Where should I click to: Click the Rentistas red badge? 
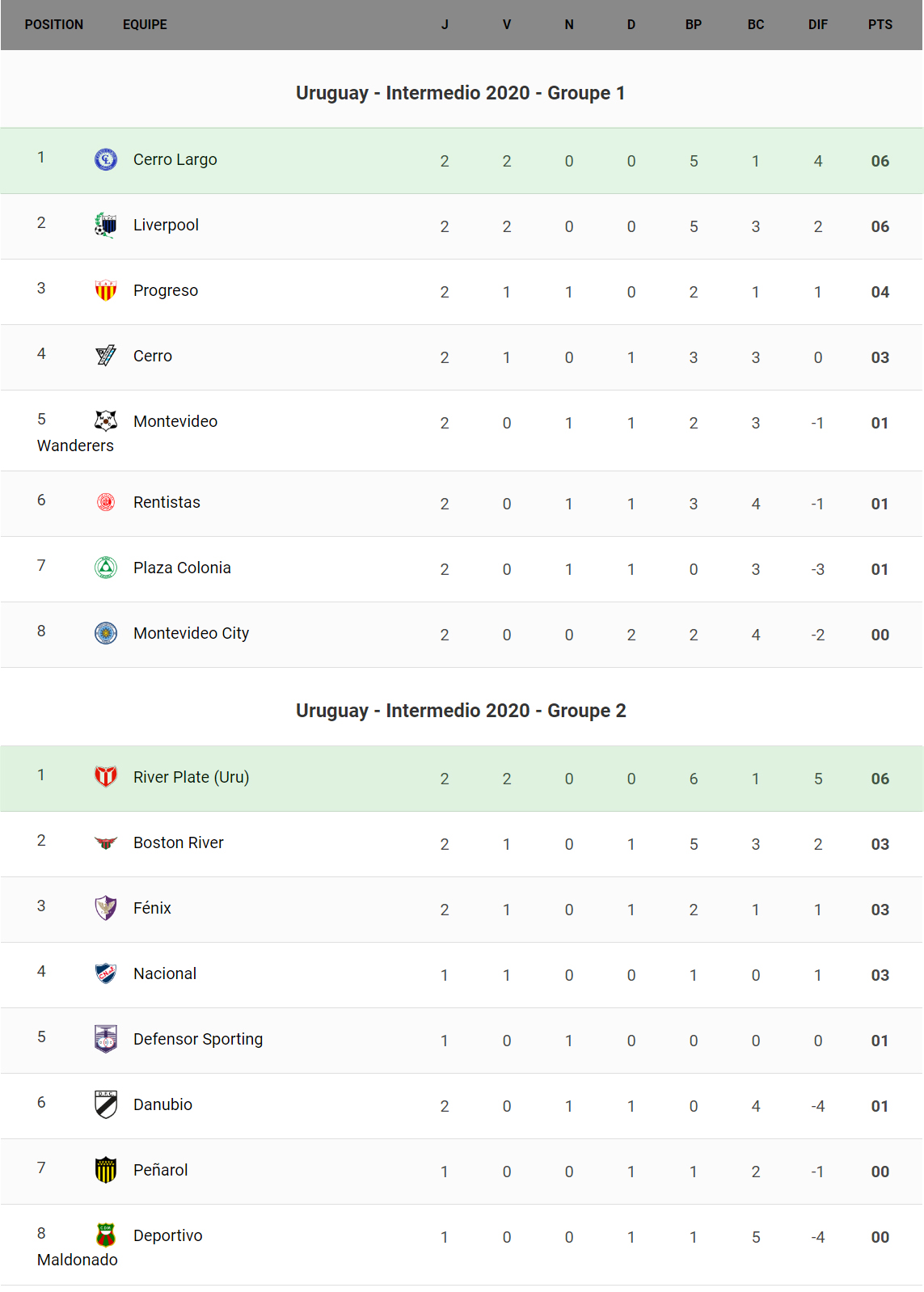click(106, 502)
